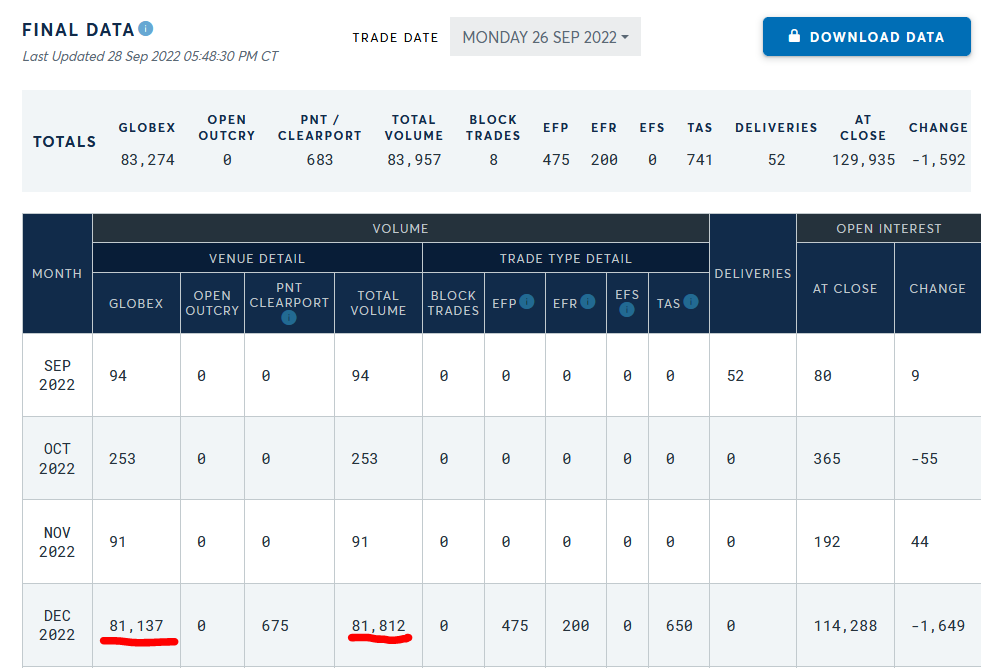Viewport: 981px width, 668px height.
Task: Open the Trade Date dropdown showing Monday 26 Sep 2022
Action: (545, 37)
